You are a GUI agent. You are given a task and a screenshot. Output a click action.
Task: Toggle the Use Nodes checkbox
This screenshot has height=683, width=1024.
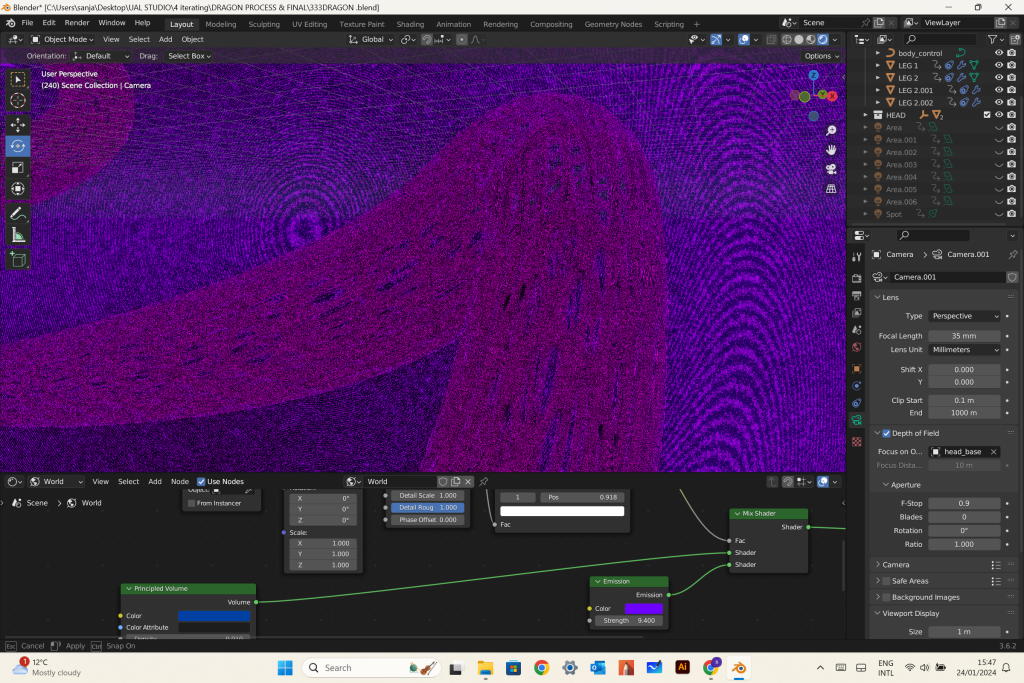click(x=201, y=482)
